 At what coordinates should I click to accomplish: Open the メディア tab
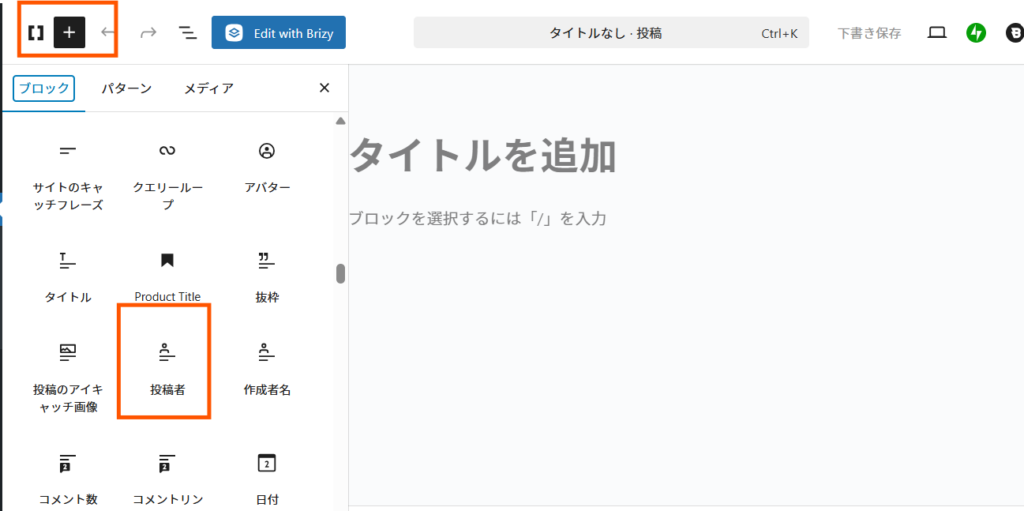tap(208, 88)
